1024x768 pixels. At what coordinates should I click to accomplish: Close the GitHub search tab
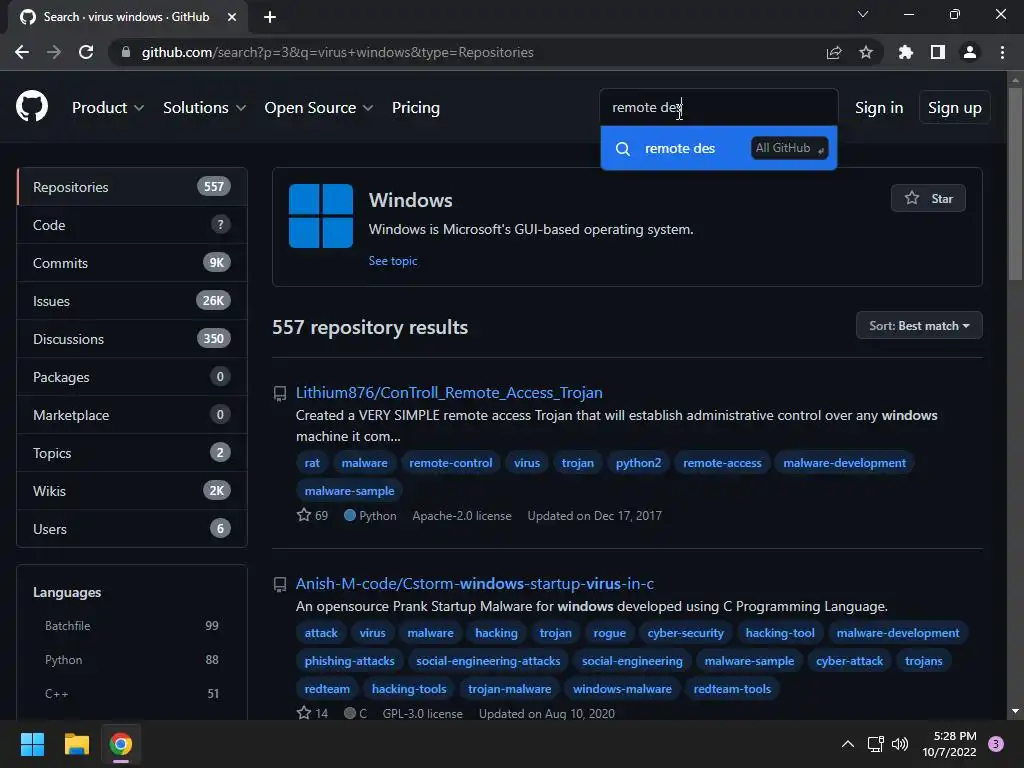point(232,17)
